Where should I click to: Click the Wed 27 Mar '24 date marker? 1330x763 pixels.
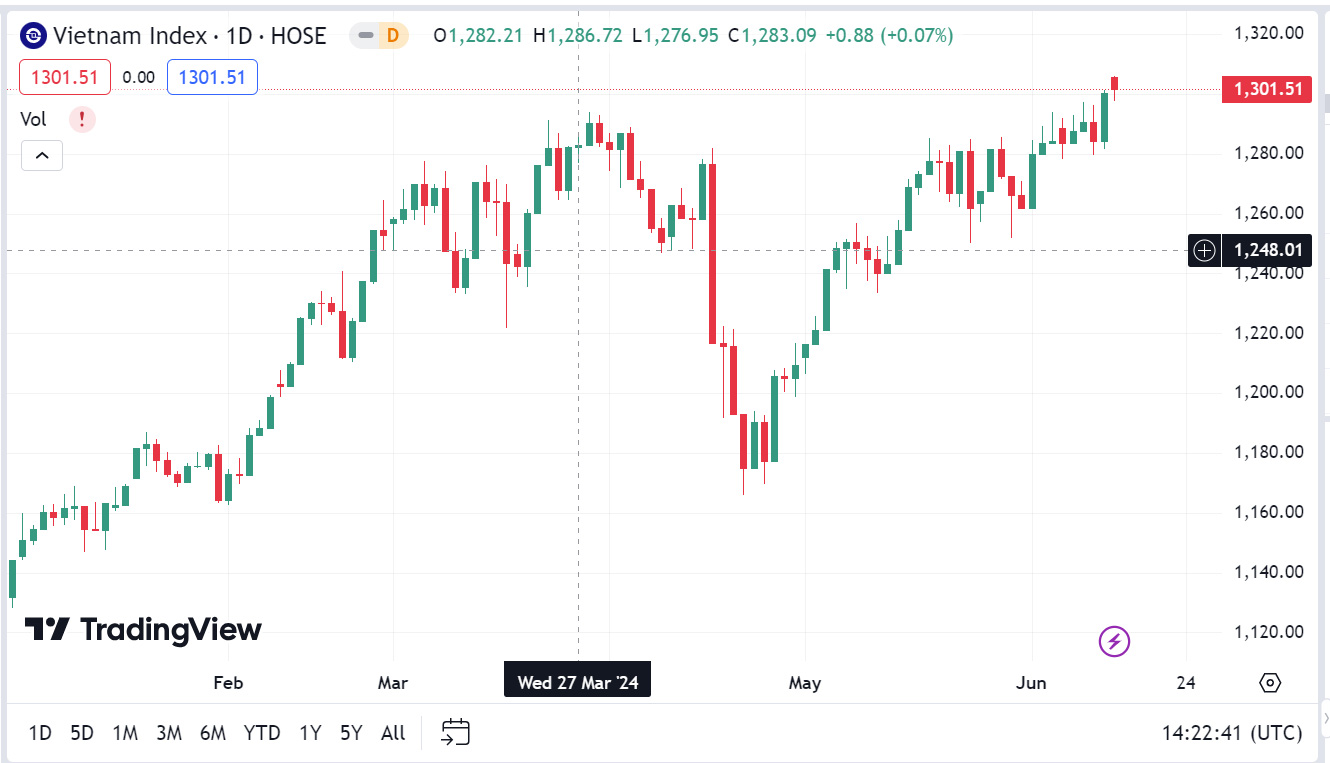(577, 683)
